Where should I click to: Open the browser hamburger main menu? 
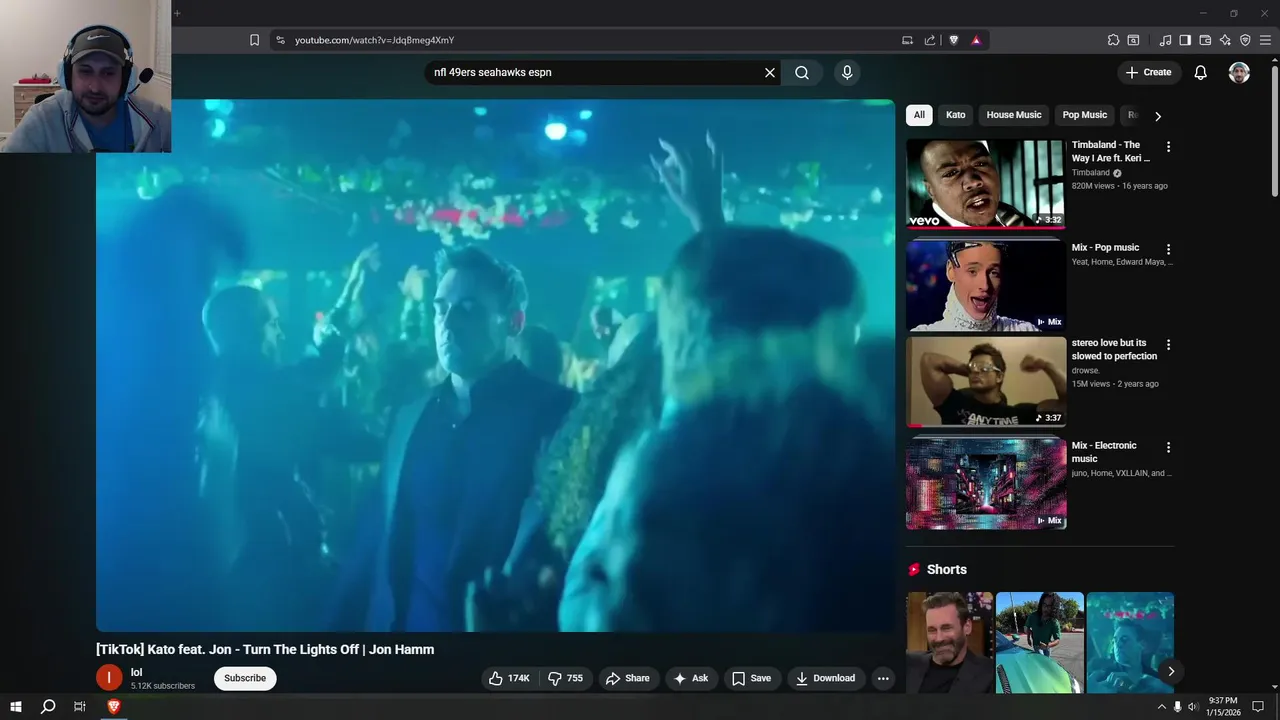point(1265,40)
